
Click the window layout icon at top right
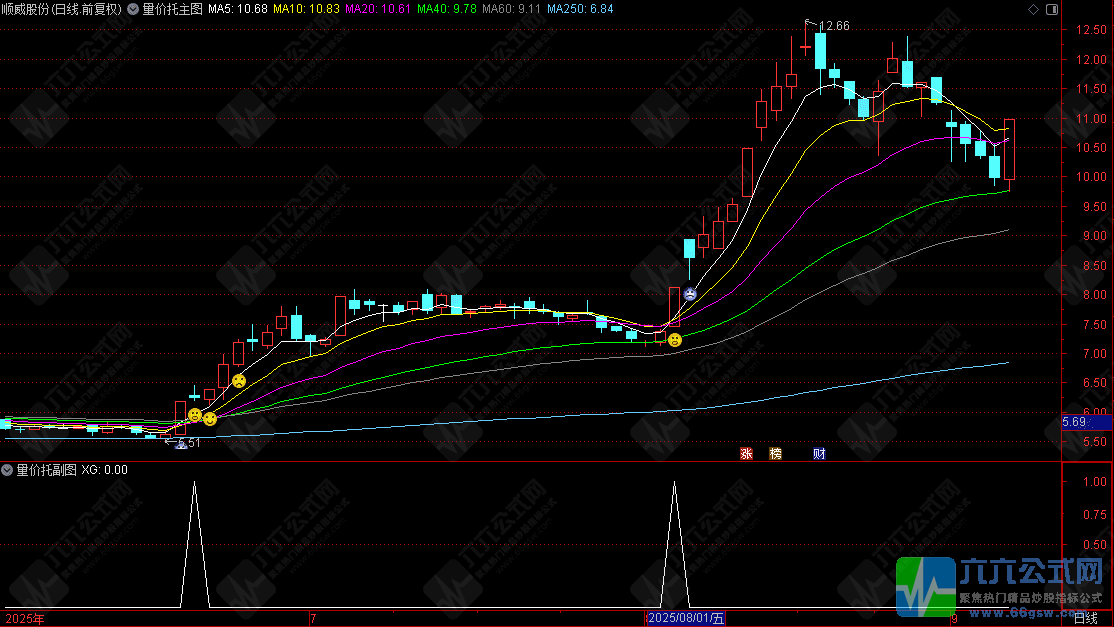1052,9
